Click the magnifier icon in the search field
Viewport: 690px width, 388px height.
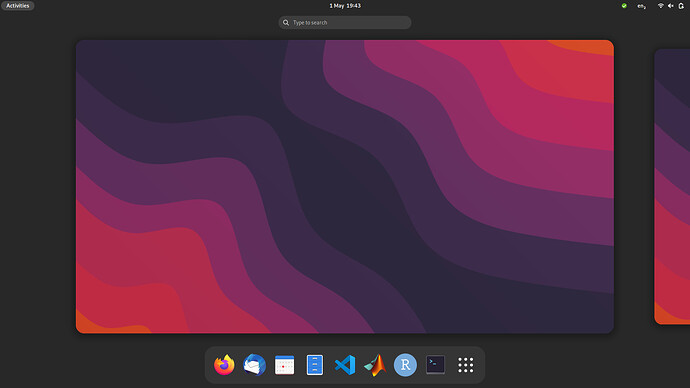click(286, 22)
